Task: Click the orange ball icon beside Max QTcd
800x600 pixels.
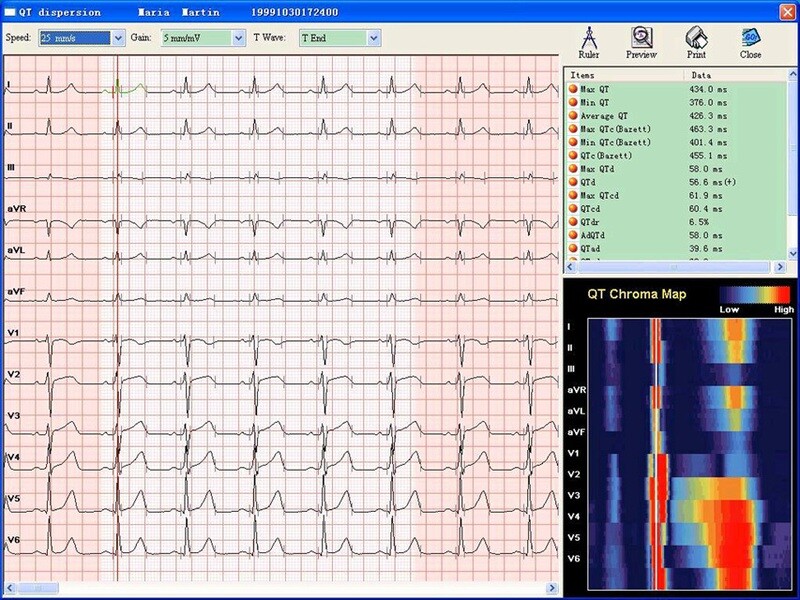Action: (573, 195)
